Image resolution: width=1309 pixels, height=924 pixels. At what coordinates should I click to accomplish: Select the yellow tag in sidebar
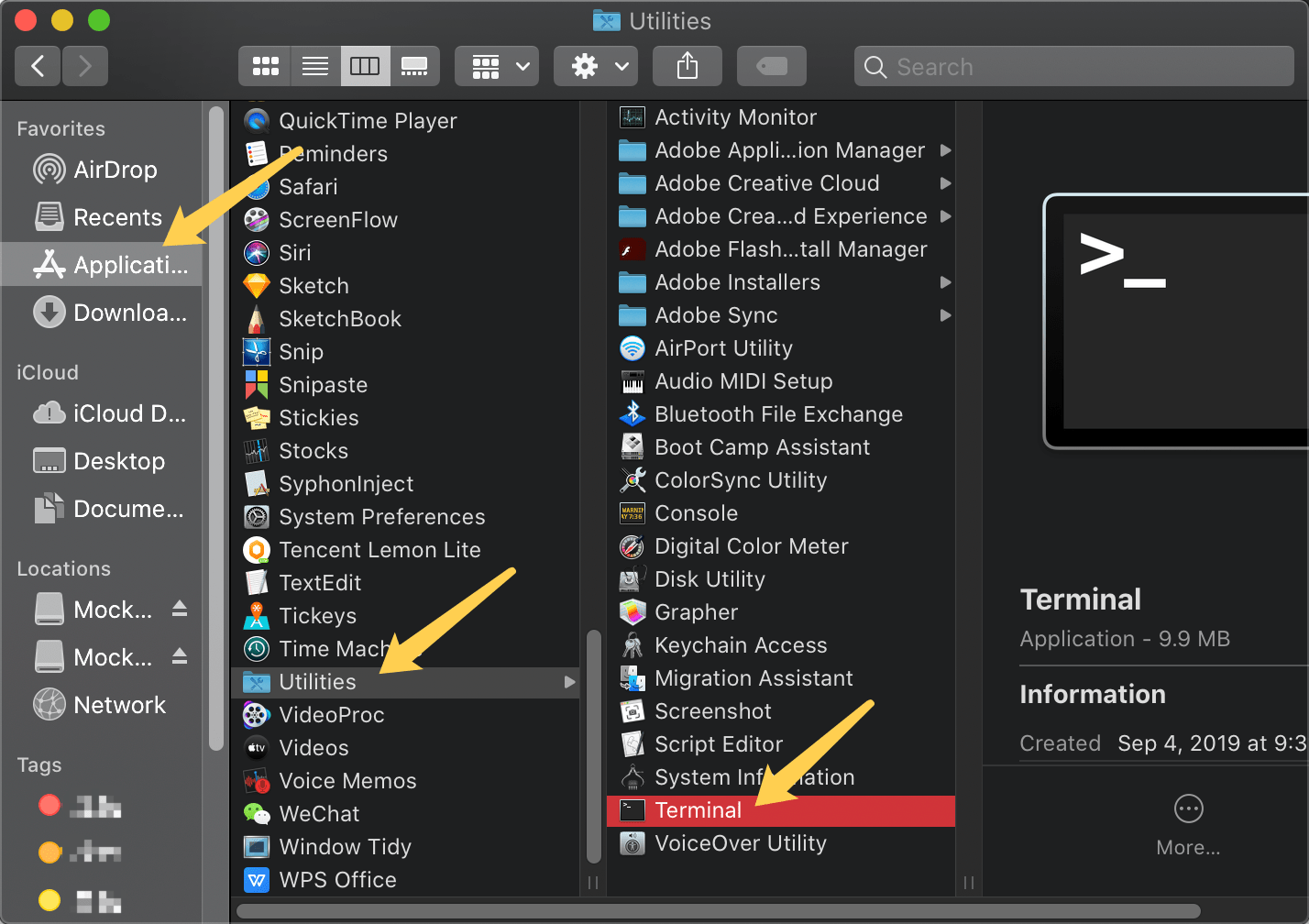(x=49, y=900)
